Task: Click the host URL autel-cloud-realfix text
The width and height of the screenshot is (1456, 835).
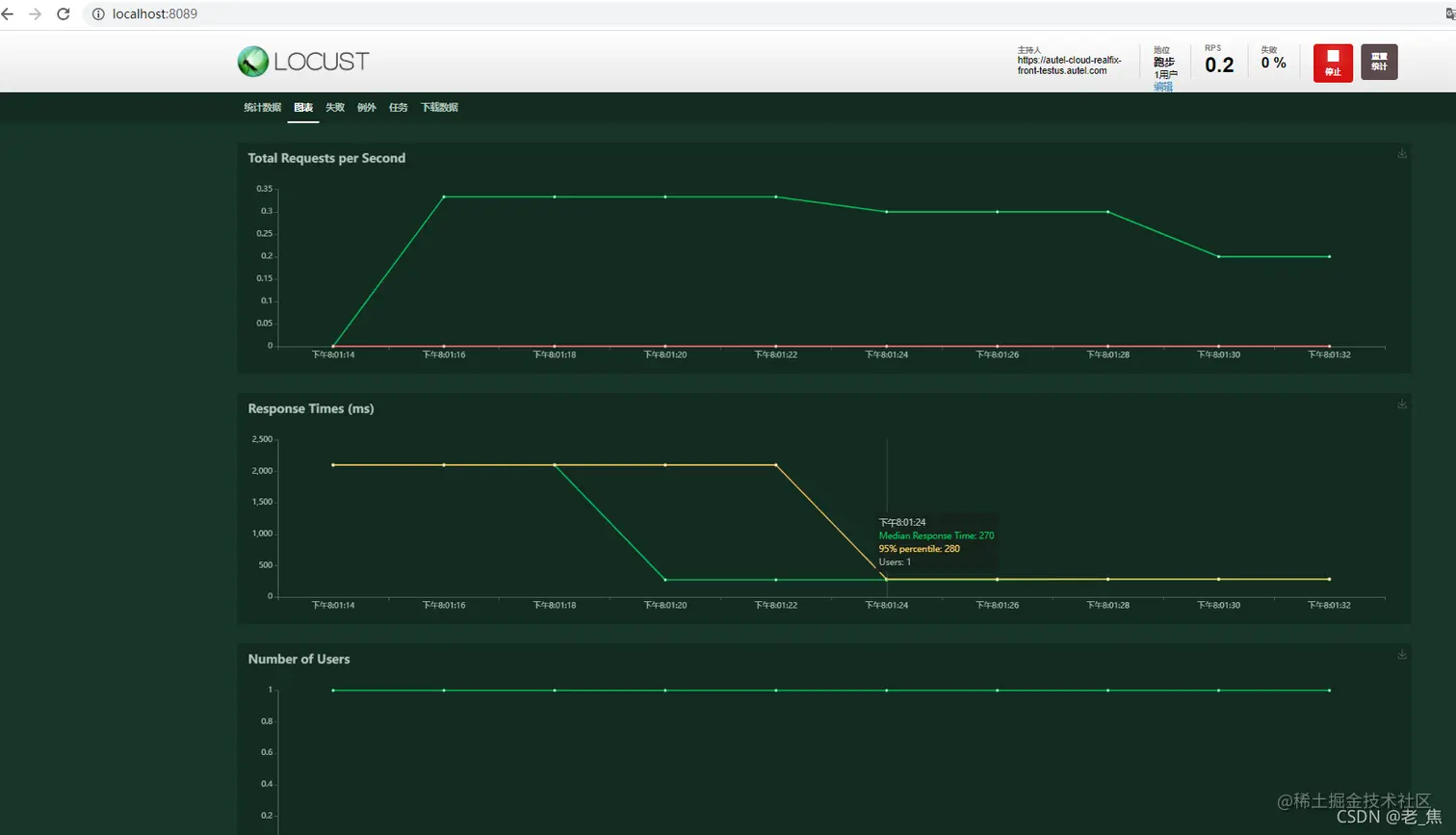Action: [x=1069, y=65]
